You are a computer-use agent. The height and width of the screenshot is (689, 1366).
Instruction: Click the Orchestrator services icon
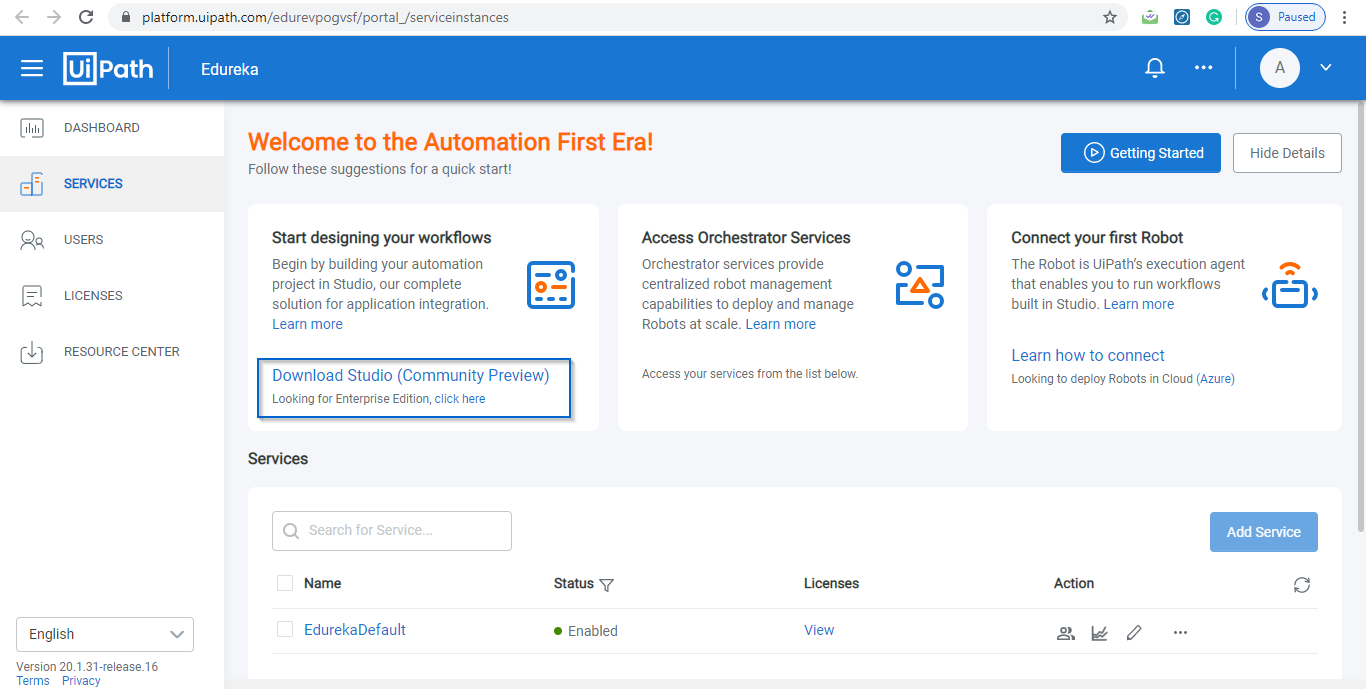point(920,284)
